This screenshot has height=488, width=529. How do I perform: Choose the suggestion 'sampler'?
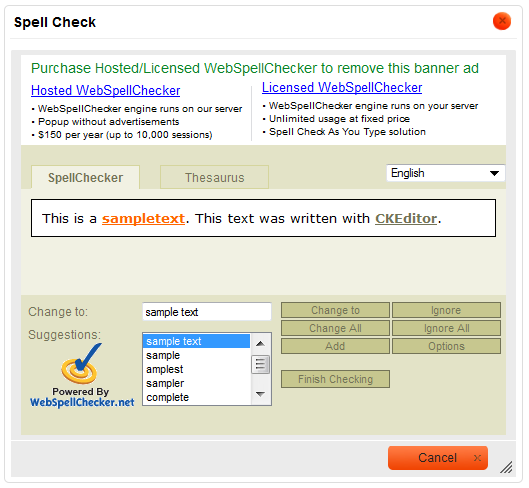click(x=165, y=383)
